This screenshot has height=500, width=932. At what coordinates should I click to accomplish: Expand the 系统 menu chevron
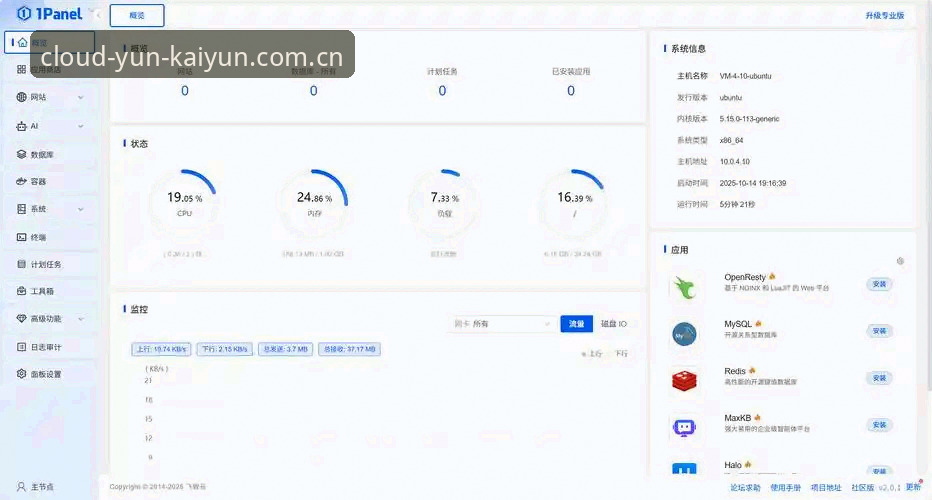point(81,209)
